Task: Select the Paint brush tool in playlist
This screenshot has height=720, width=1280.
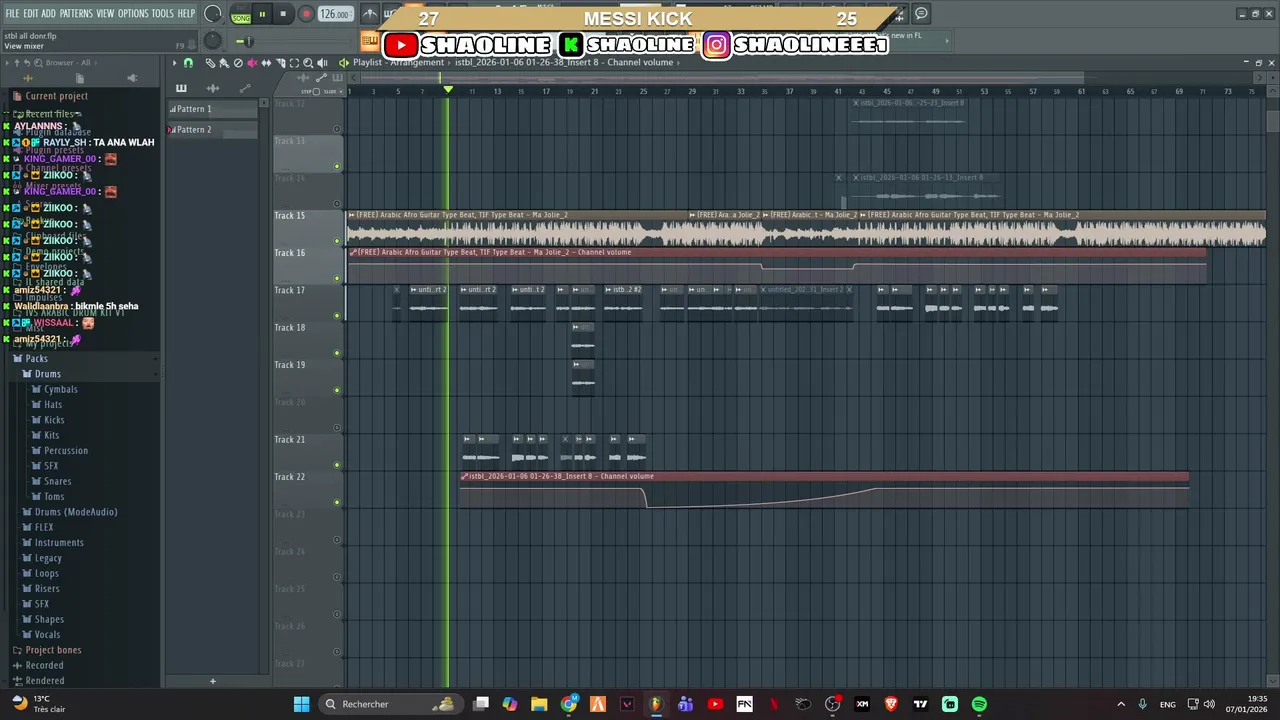Action: point(224,62)
